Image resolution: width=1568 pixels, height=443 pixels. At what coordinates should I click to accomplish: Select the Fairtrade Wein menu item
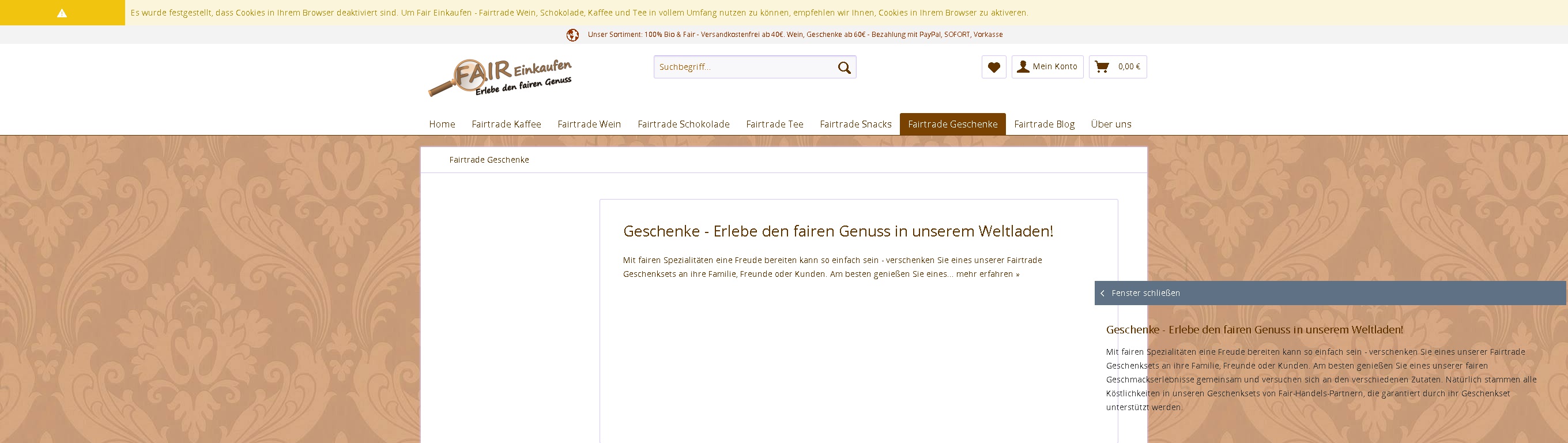[x=589, y=125]
